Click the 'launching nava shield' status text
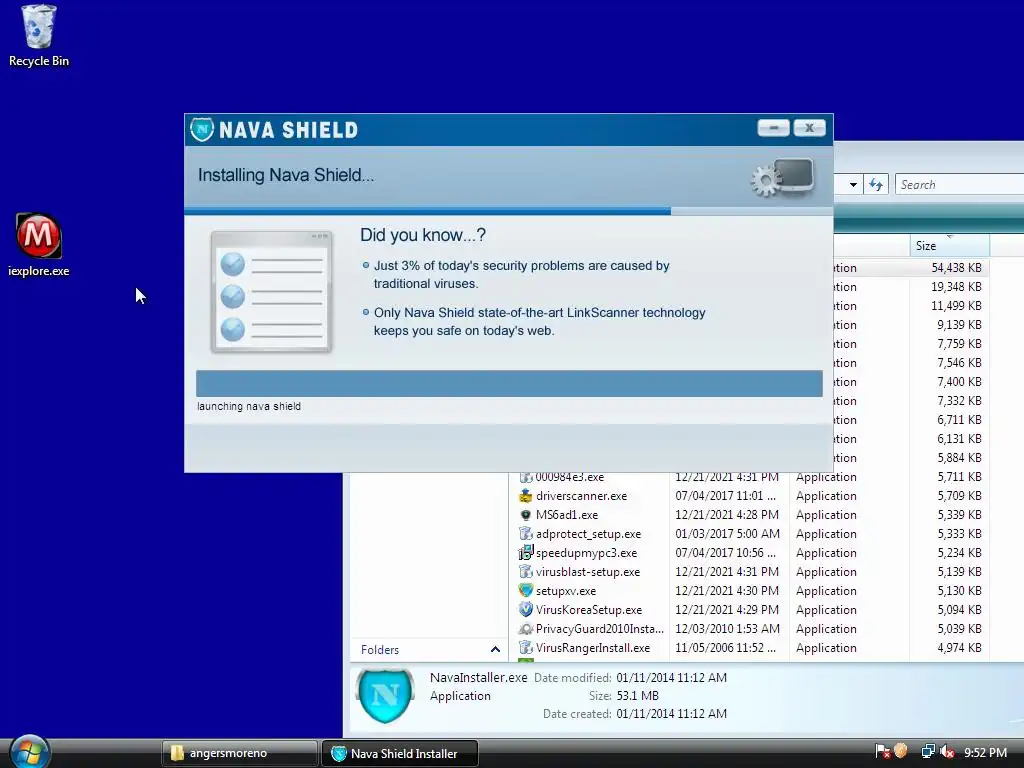 [249, 406]
